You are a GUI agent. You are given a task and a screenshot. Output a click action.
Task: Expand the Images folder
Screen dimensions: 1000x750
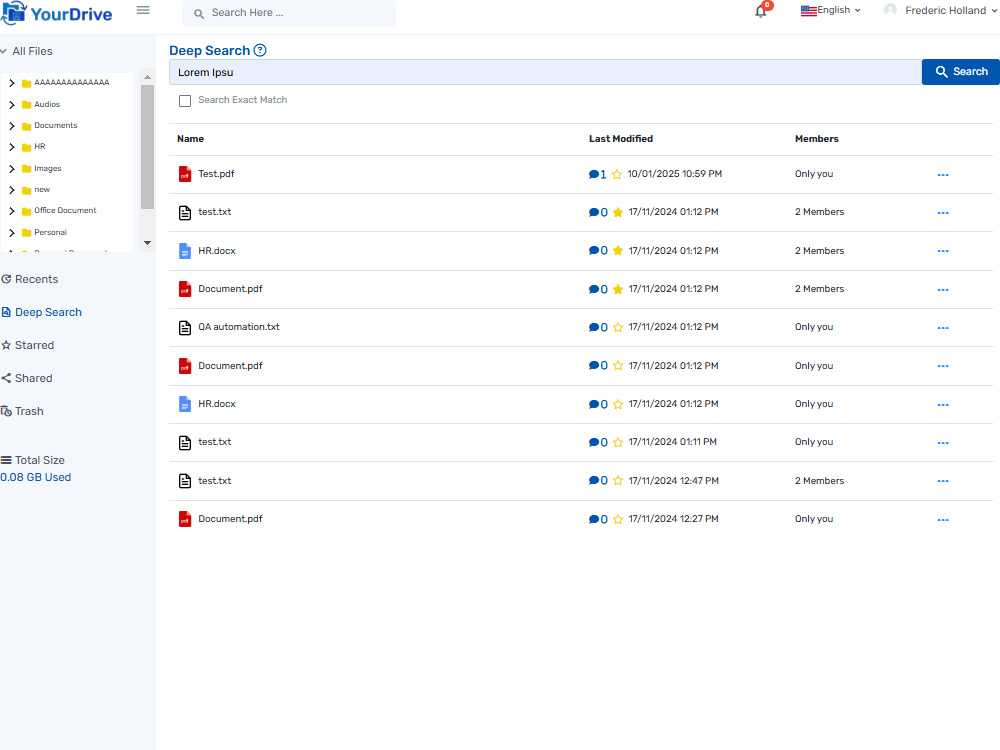pos(11,169)
